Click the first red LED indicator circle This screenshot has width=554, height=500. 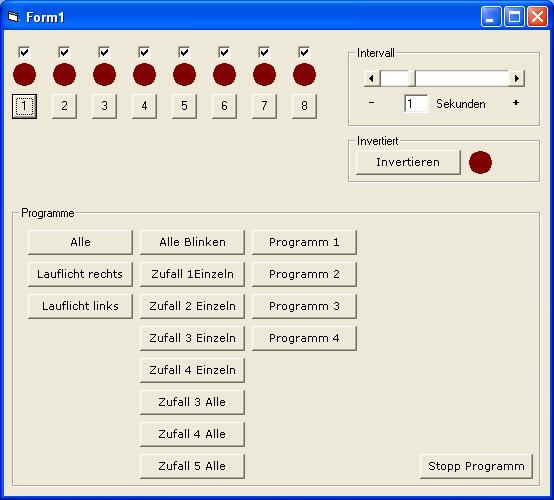click(24, 75)
